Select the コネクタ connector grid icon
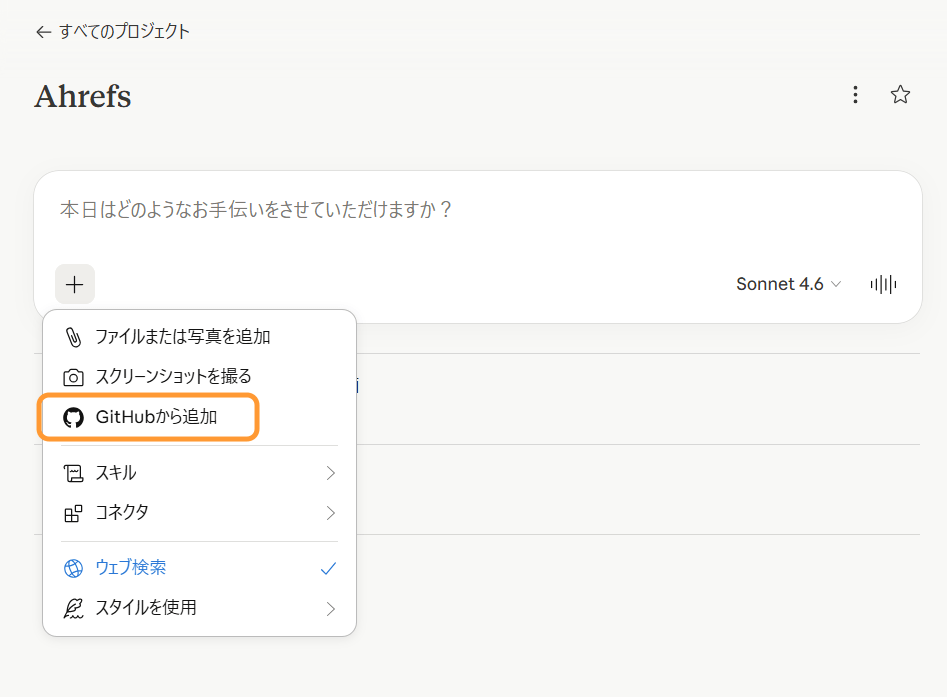Viewport: 947px width, 697px height. (75, 513)
